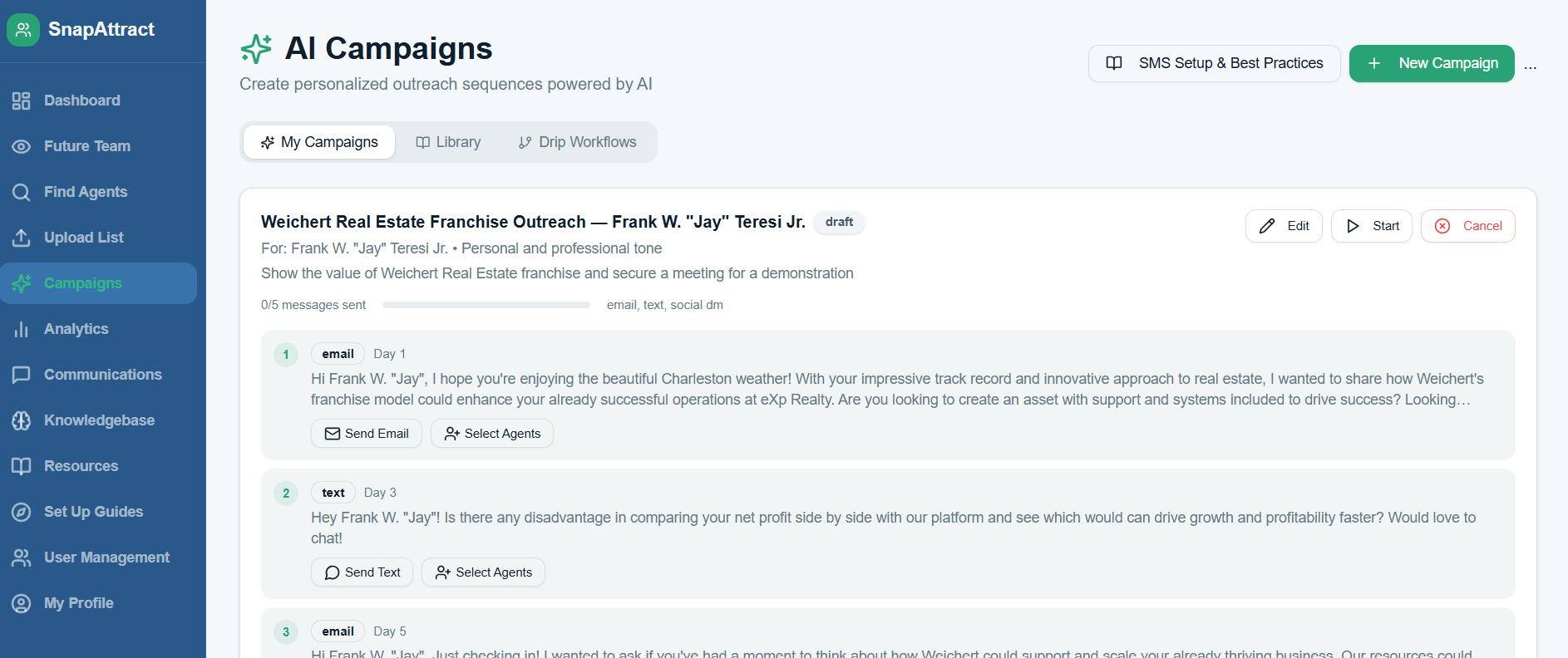Click the My Profile avatar icon
1568x658 pixels.
point(22,603)
